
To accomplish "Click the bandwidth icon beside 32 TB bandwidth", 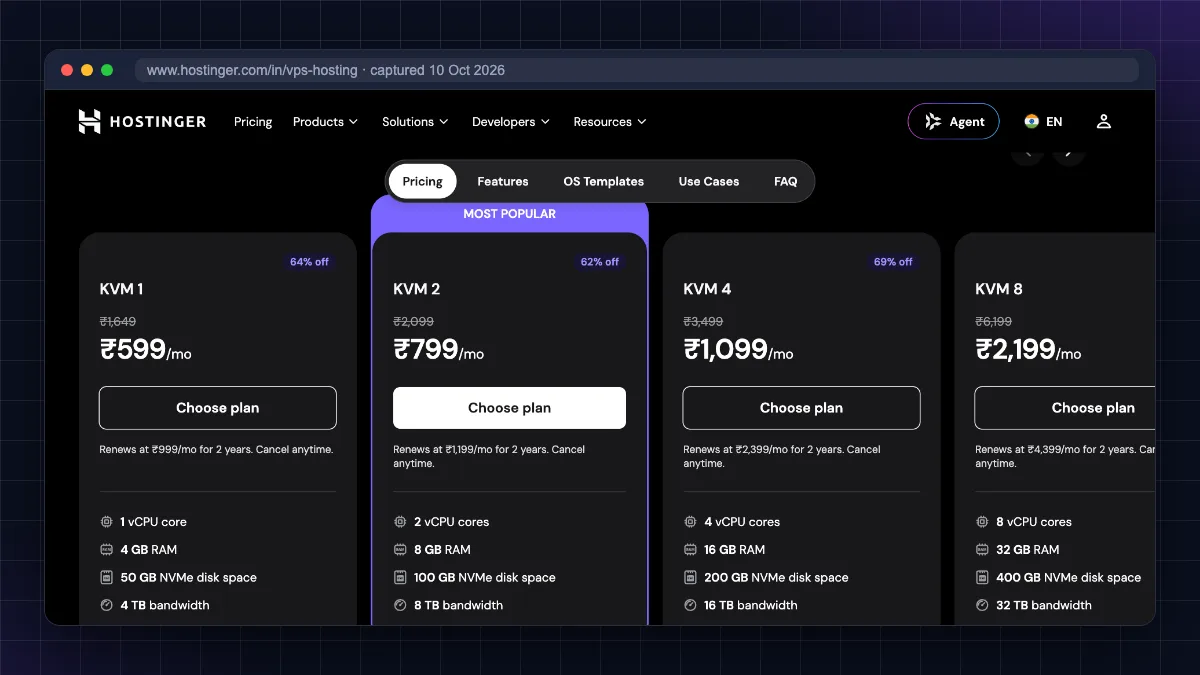I will pyautogui.click(x=983, y=606).
